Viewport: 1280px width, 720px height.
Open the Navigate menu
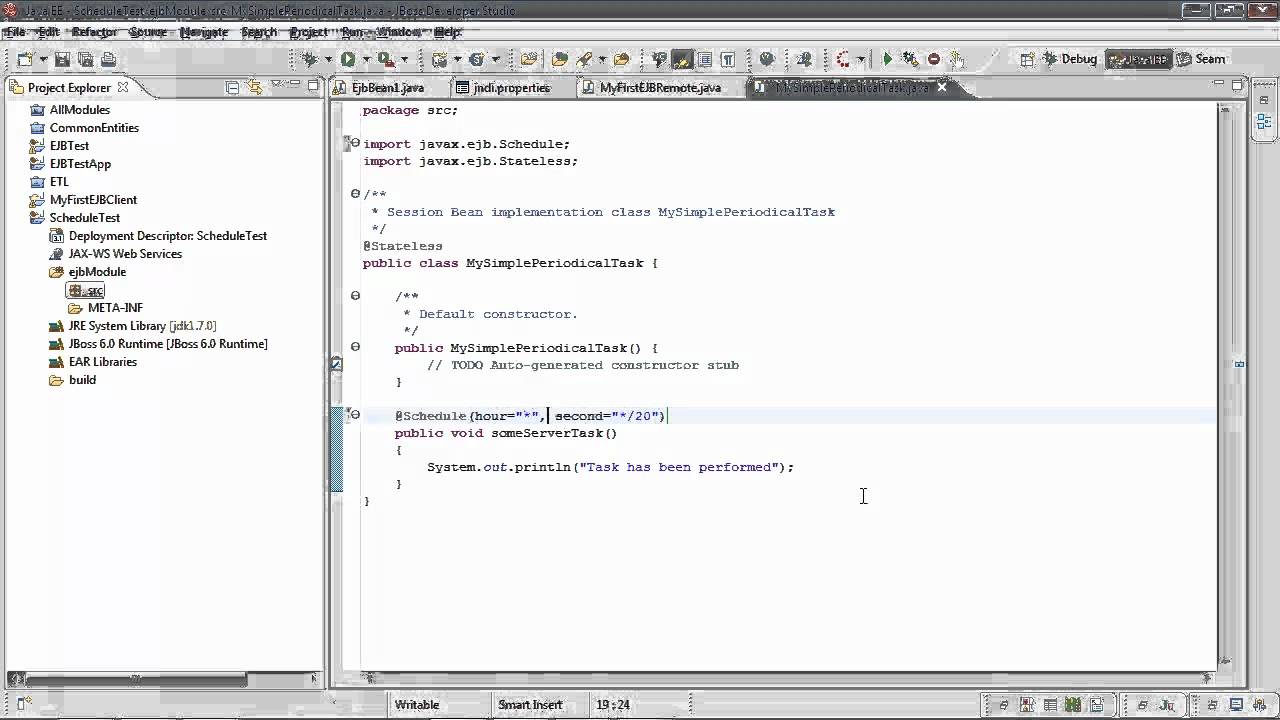[204, 32]
